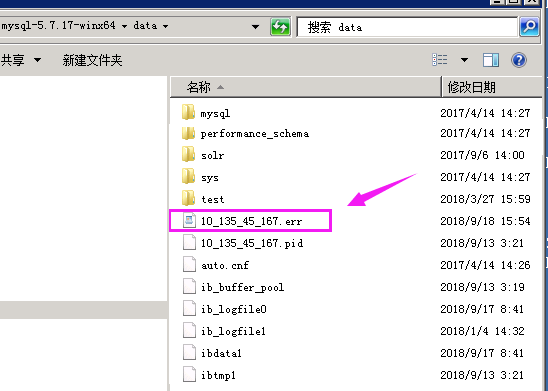Click the ibdata1 file name
This screenshot has height=391, width=548.
coord(221,353)
